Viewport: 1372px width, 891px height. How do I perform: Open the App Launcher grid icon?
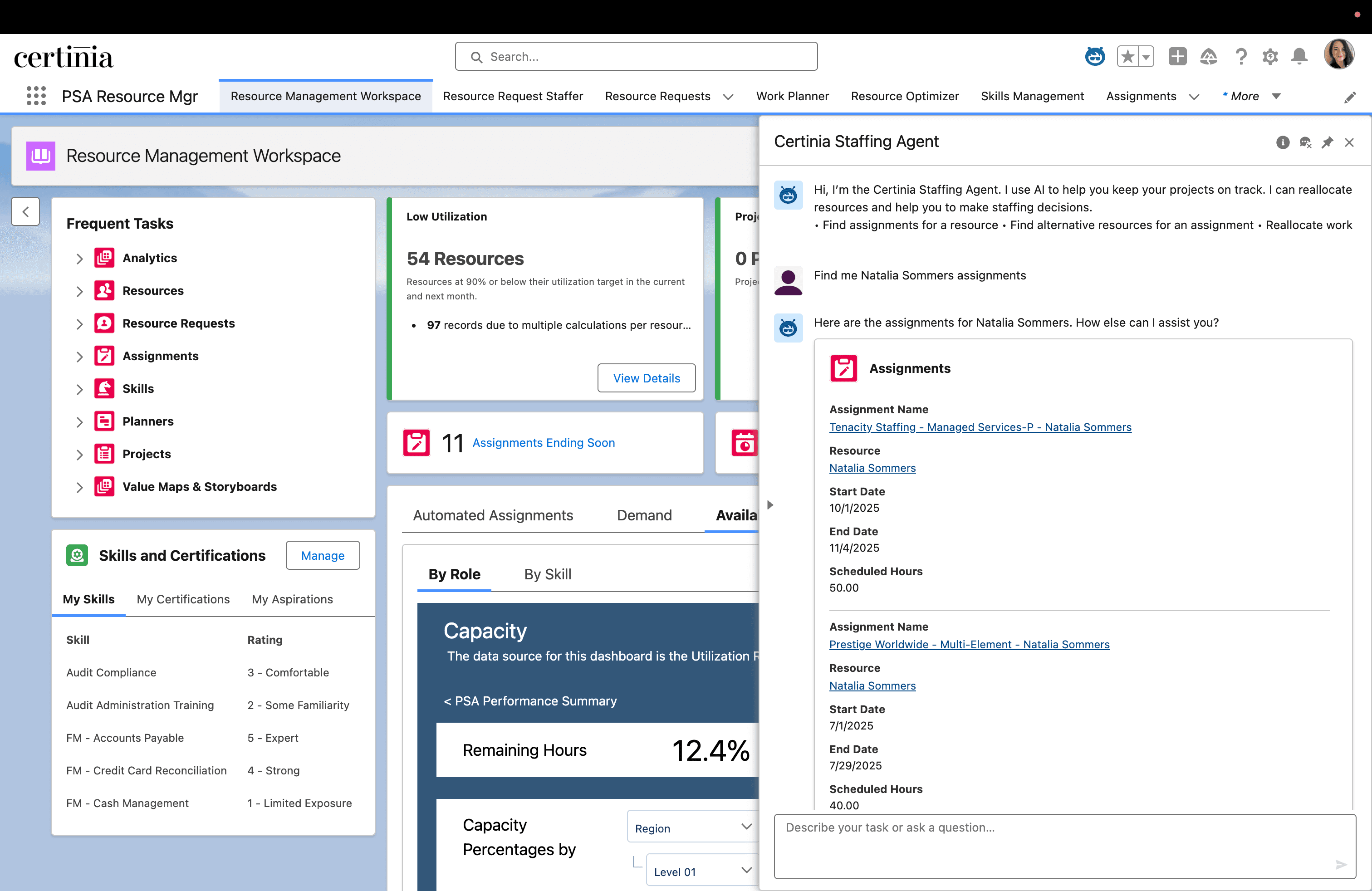36,96
